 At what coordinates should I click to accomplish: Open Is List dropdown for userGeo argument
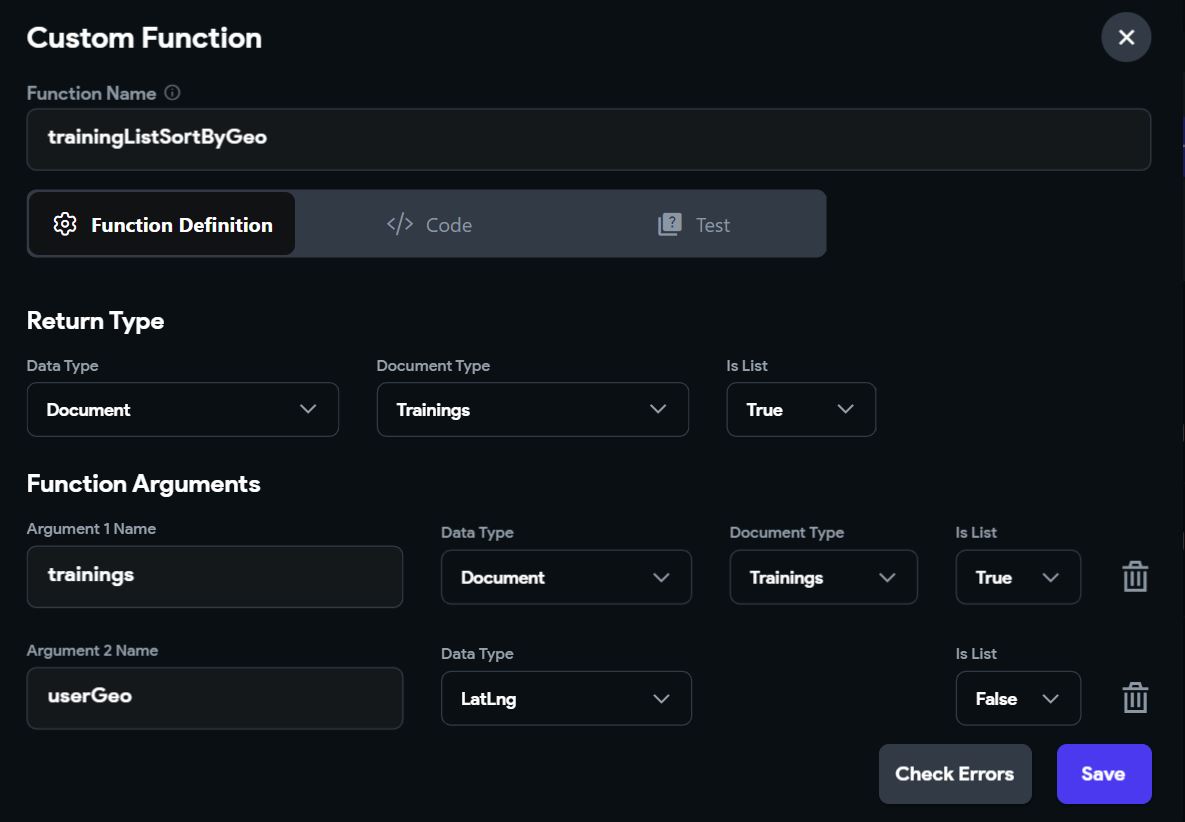[1018, 698]
